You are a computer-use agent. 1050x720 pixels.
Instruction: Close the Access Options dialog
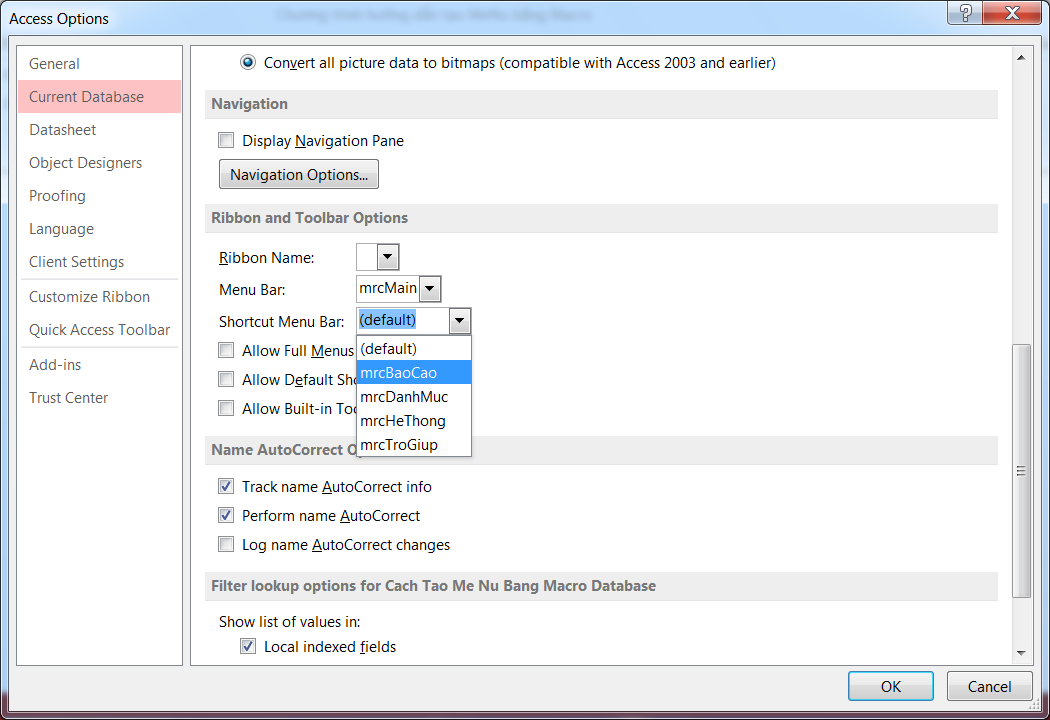click(1012, 13)
